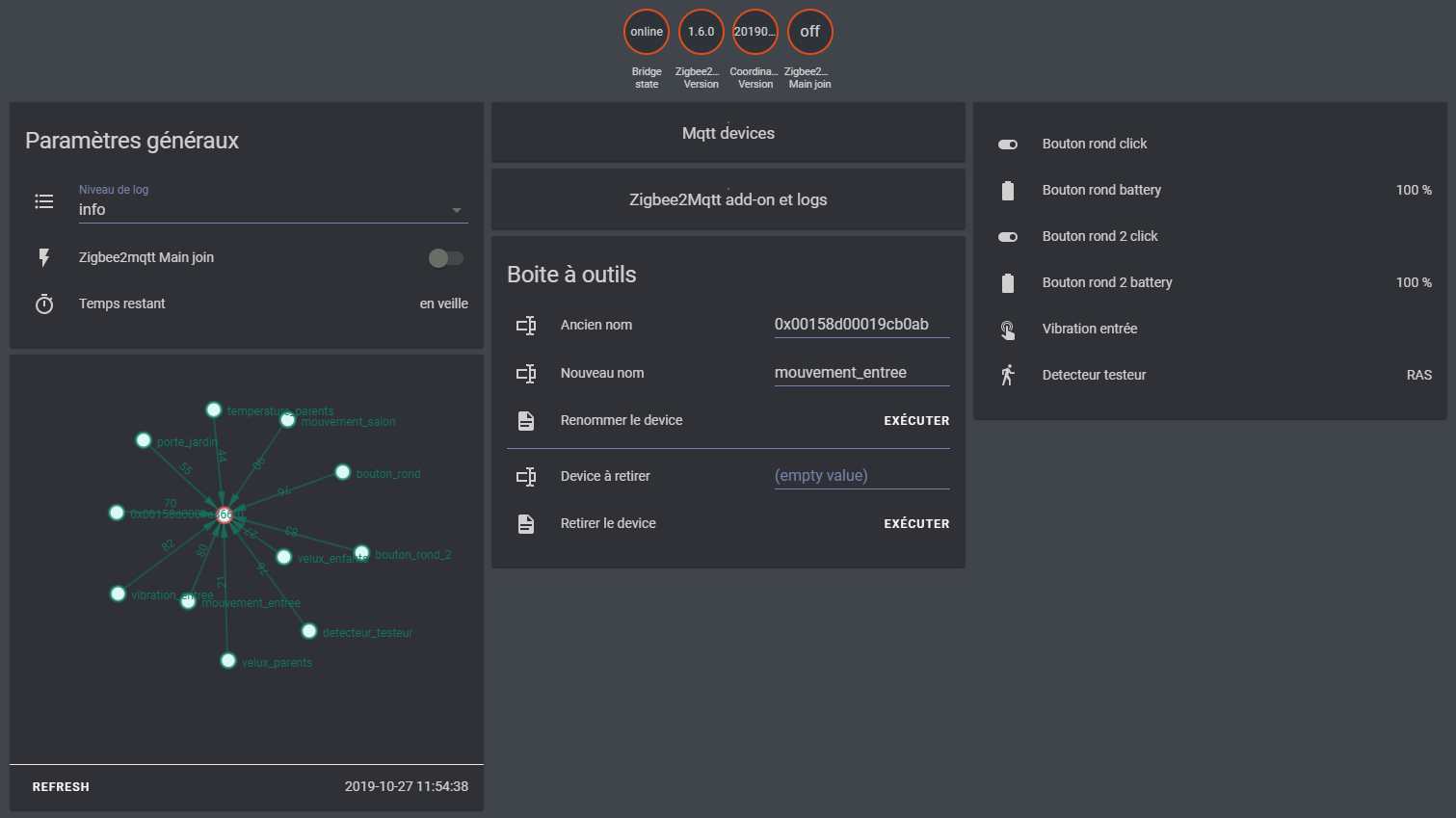This screenshot has height=818, width=1456.
Task: Click the Bouton rond 2 click label
Action: tap(1099, 236)
